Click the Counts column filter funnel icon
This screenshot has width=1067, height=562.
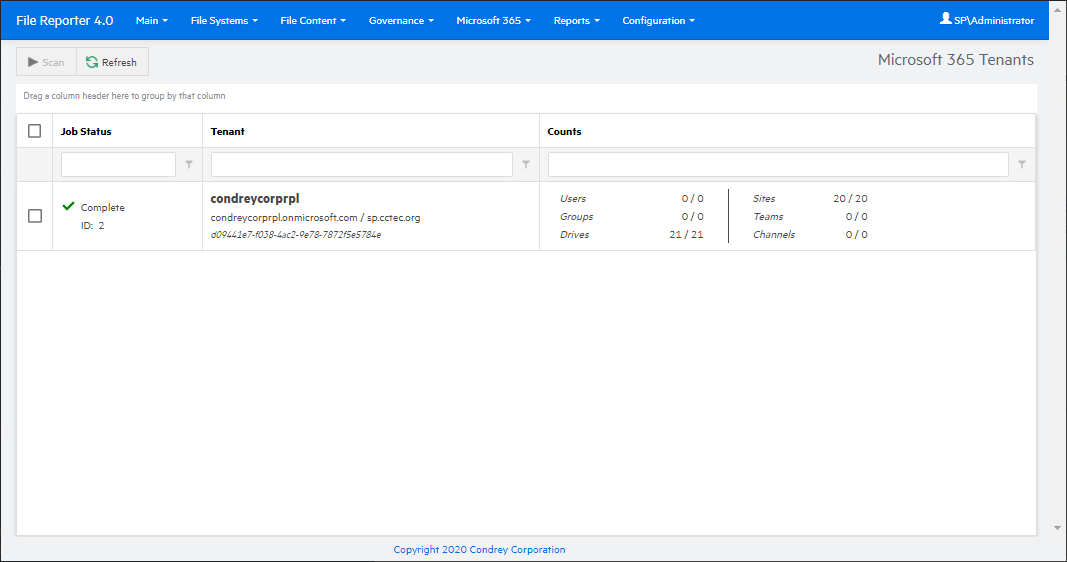[x=1021, y=165]
